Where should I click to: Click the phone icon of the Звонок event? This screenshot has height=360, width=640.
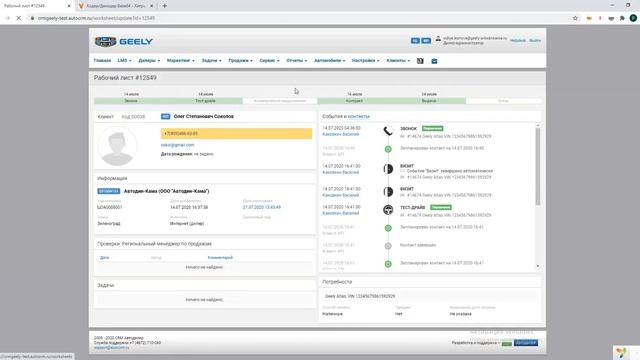click(388, 131)
